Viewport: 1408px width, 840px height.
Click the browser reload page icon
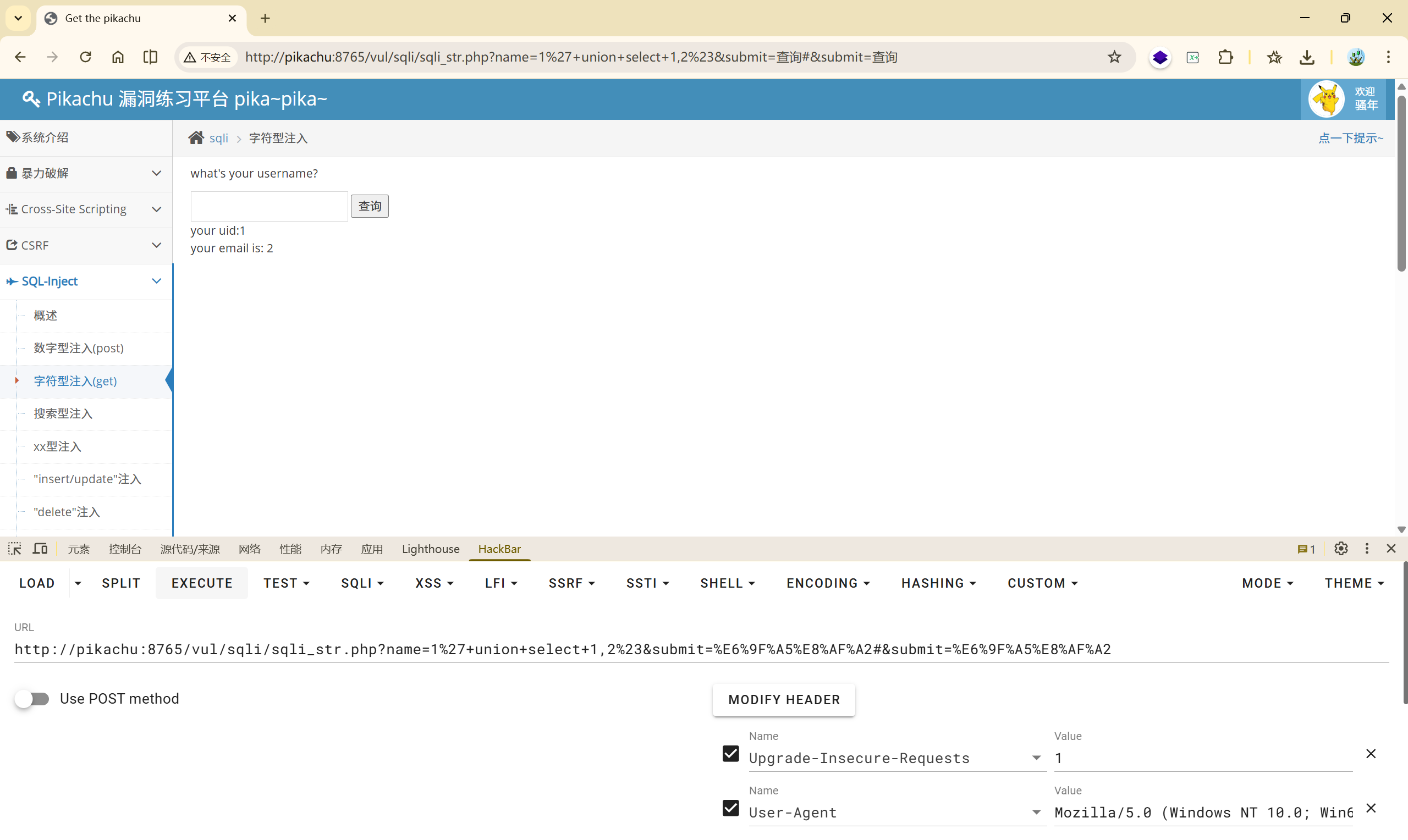click(85, 57)
